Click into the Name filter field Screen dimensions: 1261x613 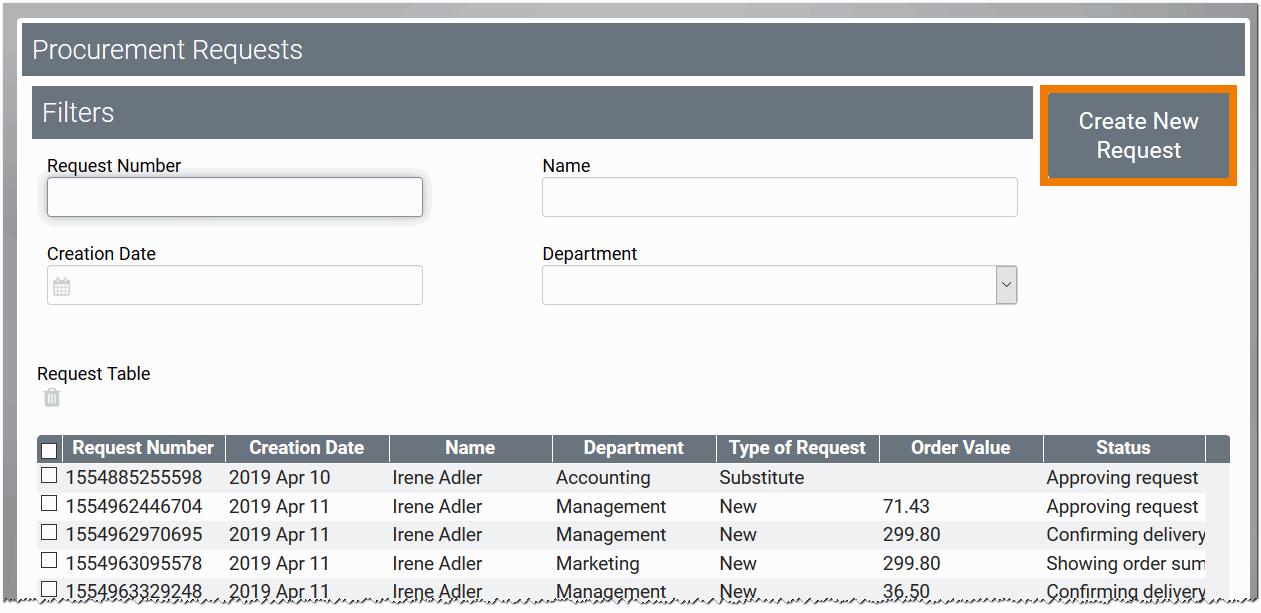pos(779,198)
